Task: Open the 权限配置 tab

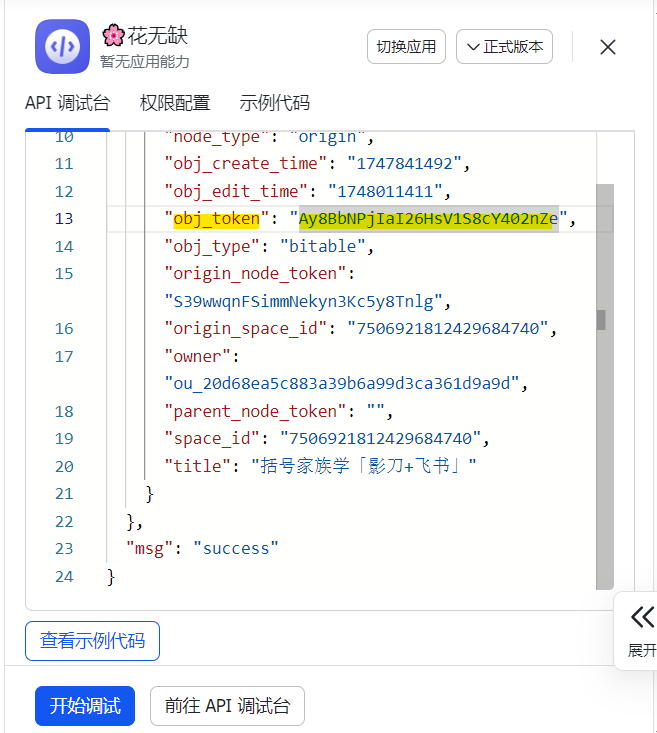Action: click(175, 103)
